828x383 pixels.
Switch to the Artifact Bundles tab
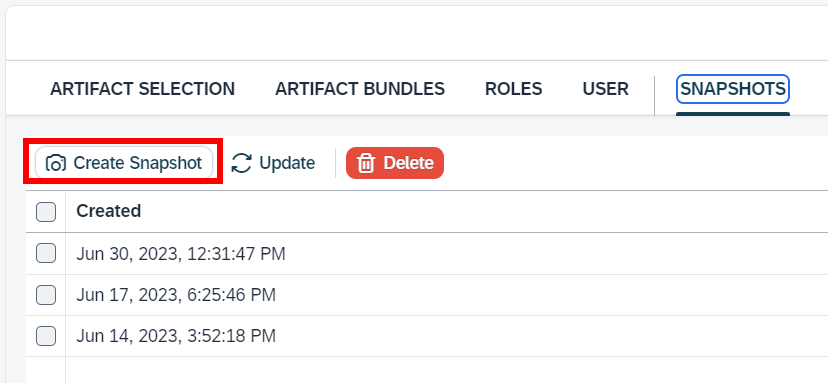(360, 89)
